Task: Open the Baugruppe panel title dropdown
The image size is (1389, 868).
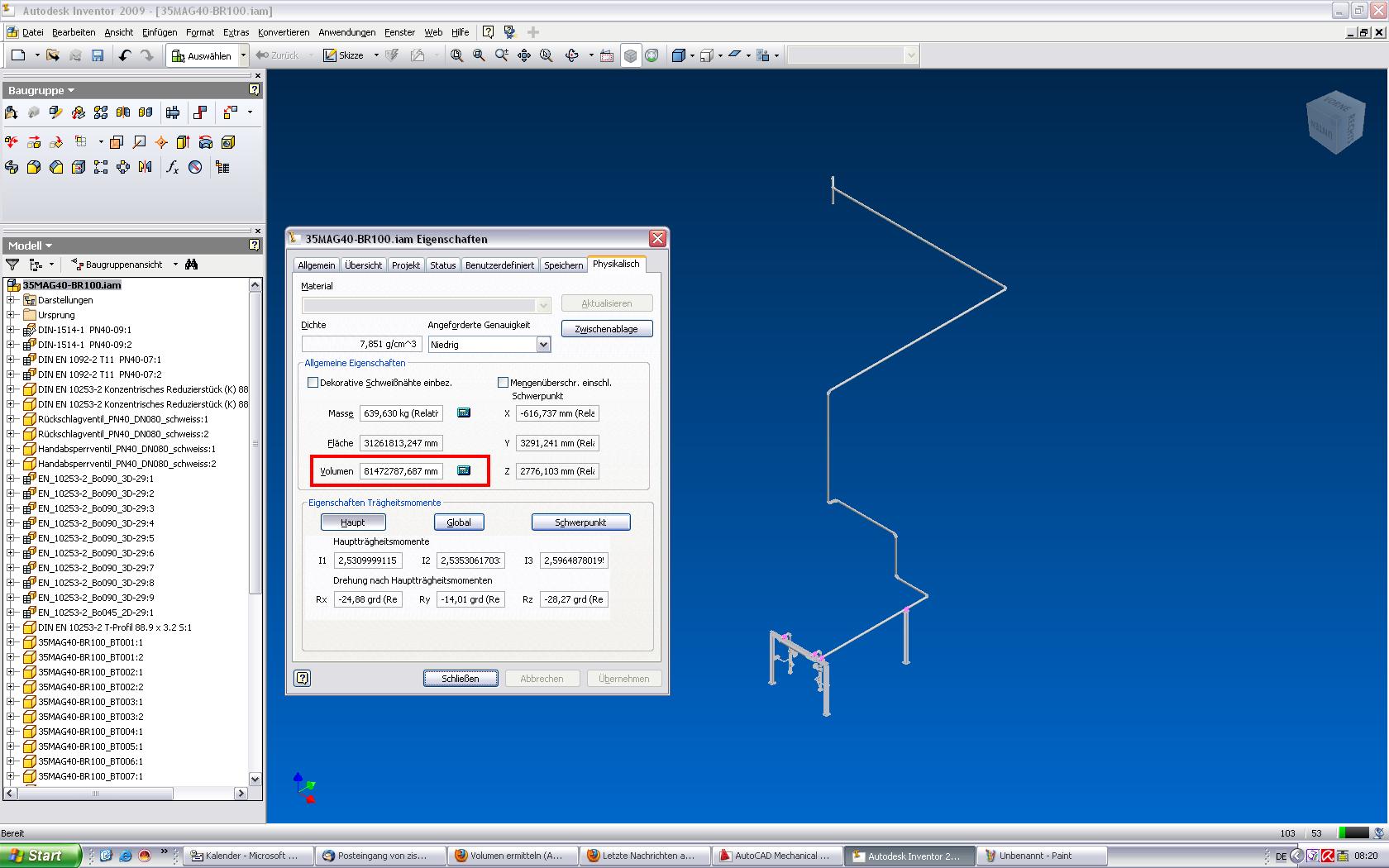Action: click(71, 90)
